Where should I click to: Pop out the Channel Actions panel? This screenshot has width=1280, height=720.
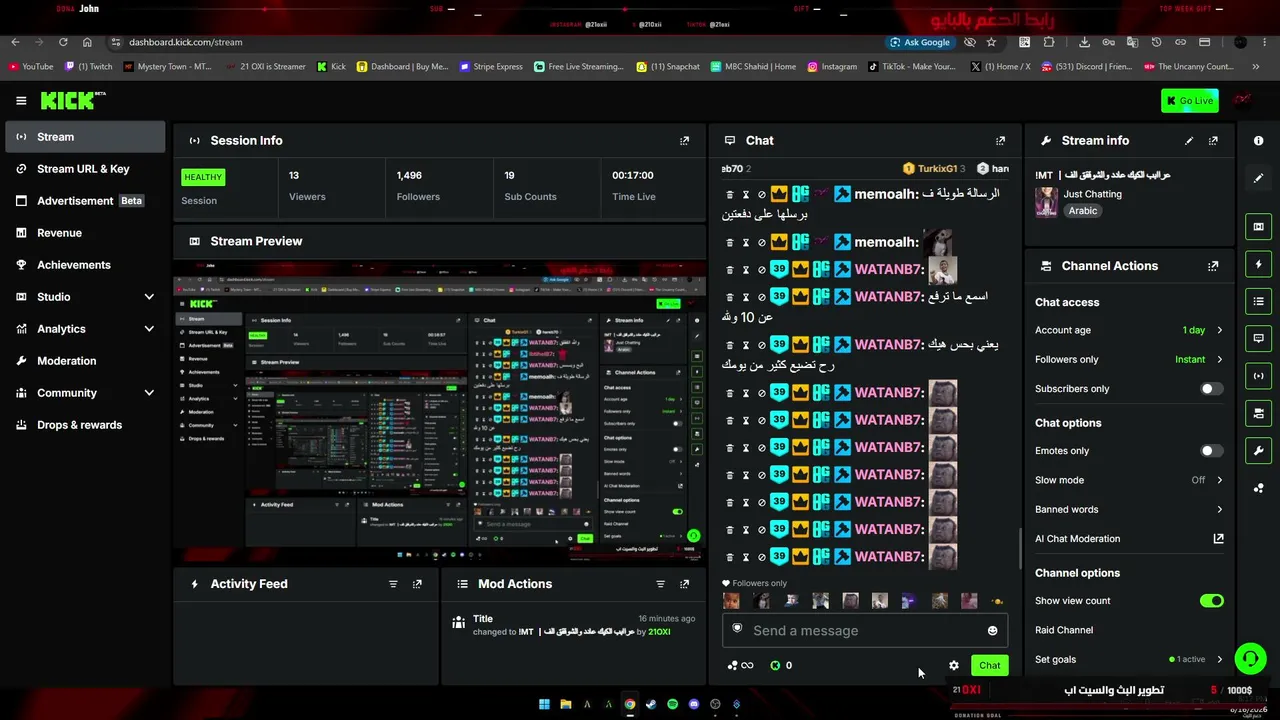pyautogui.click(x=1213, y=266)
